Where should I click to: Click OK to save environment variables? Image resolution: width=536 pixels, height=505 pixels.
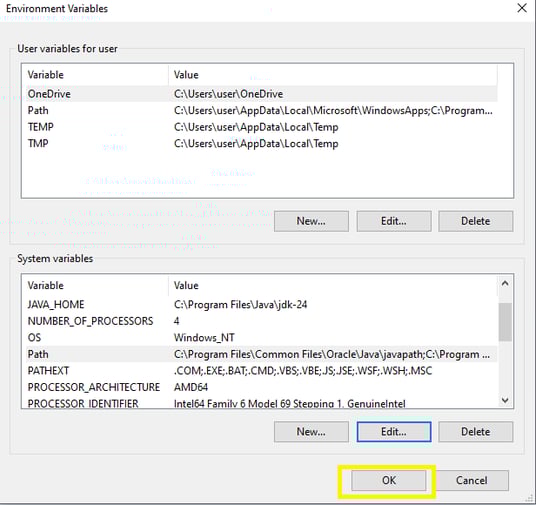389,480
